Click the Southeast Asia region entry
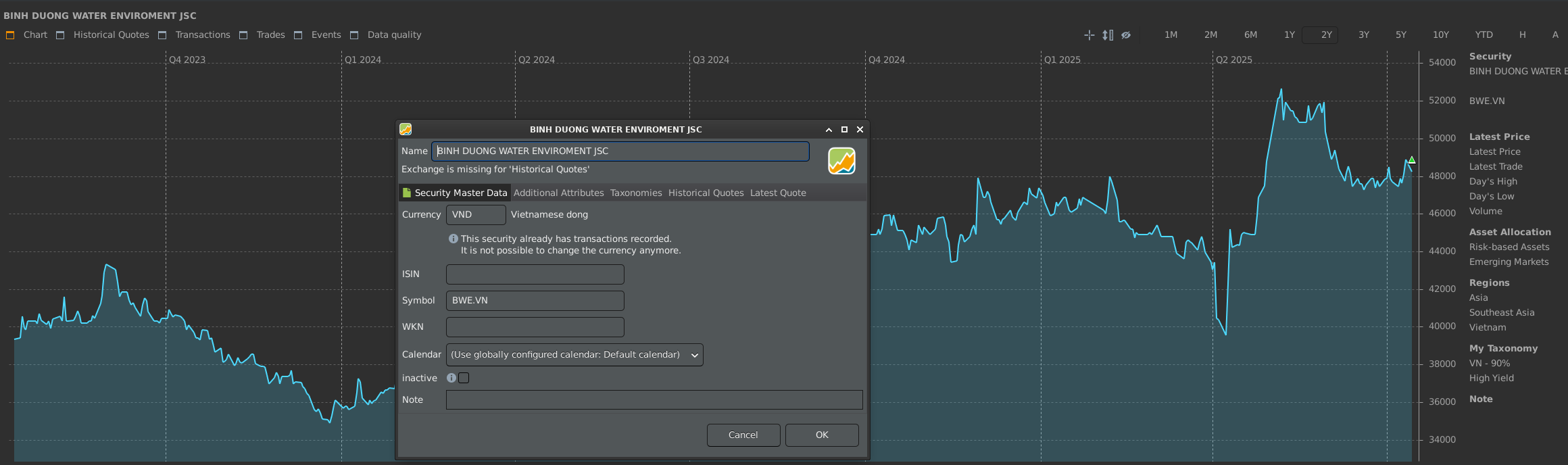This screenshot has height=465, width=1568. (x=1502, y=312)
